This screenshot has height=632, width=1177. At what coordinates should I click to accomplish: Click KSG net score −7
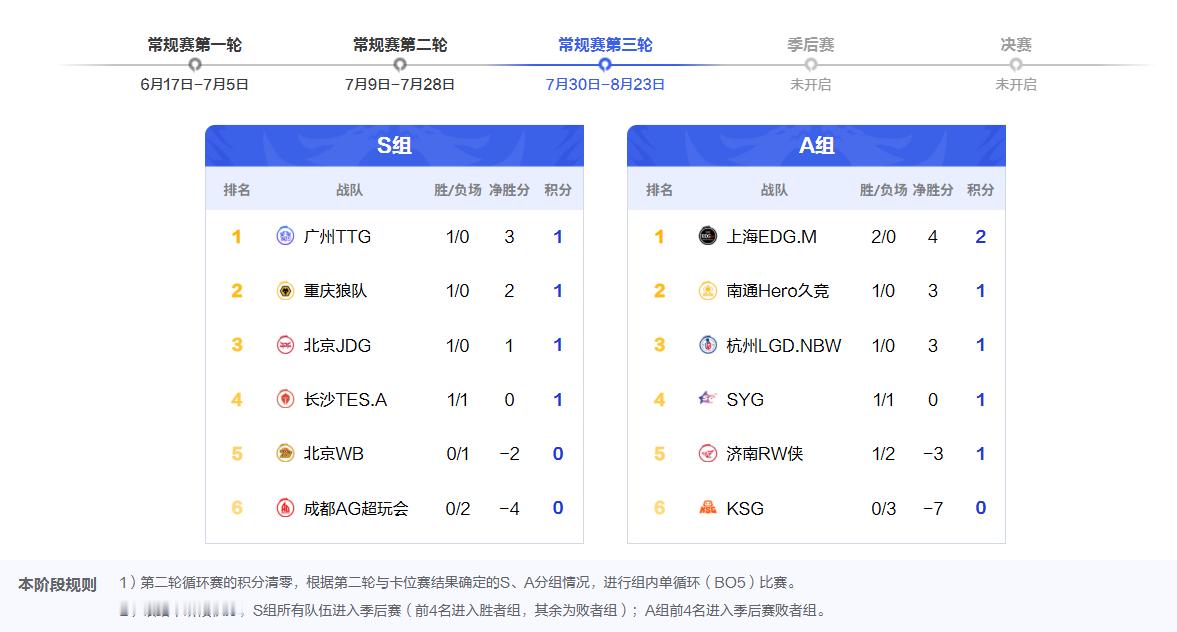933,508
